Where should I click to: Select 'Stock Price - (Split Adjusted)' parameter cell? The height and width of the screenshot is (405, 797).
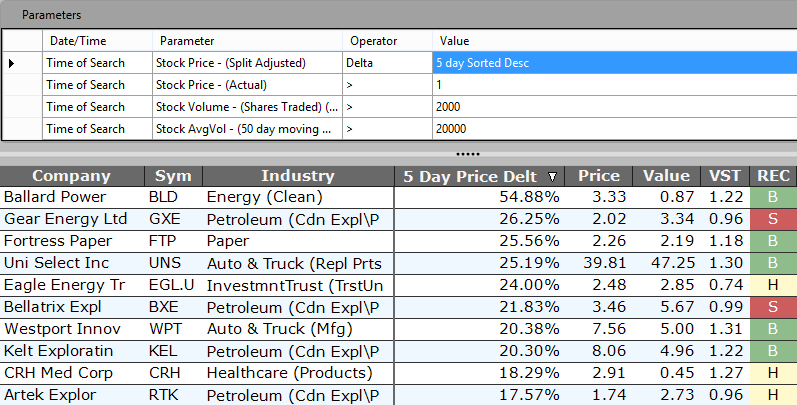[247, 63]
